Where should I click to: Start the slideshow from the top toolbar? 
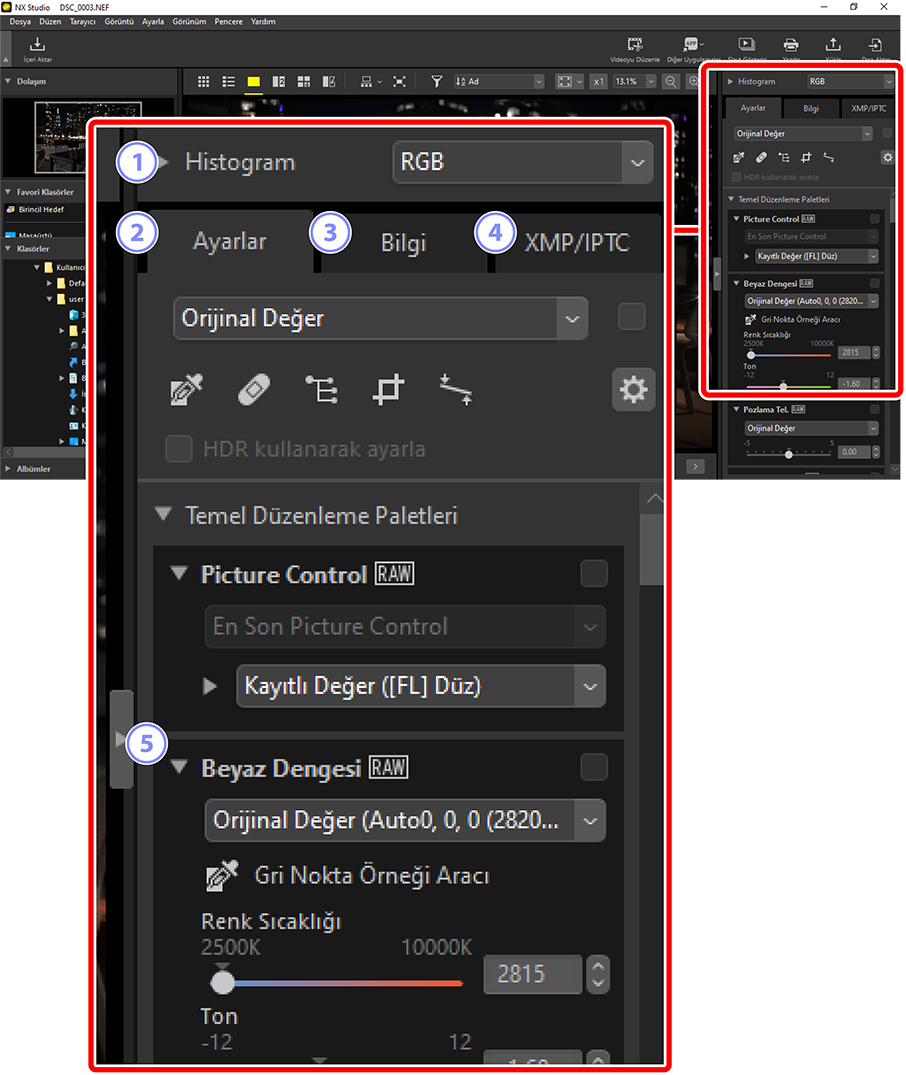click(746, 45)
